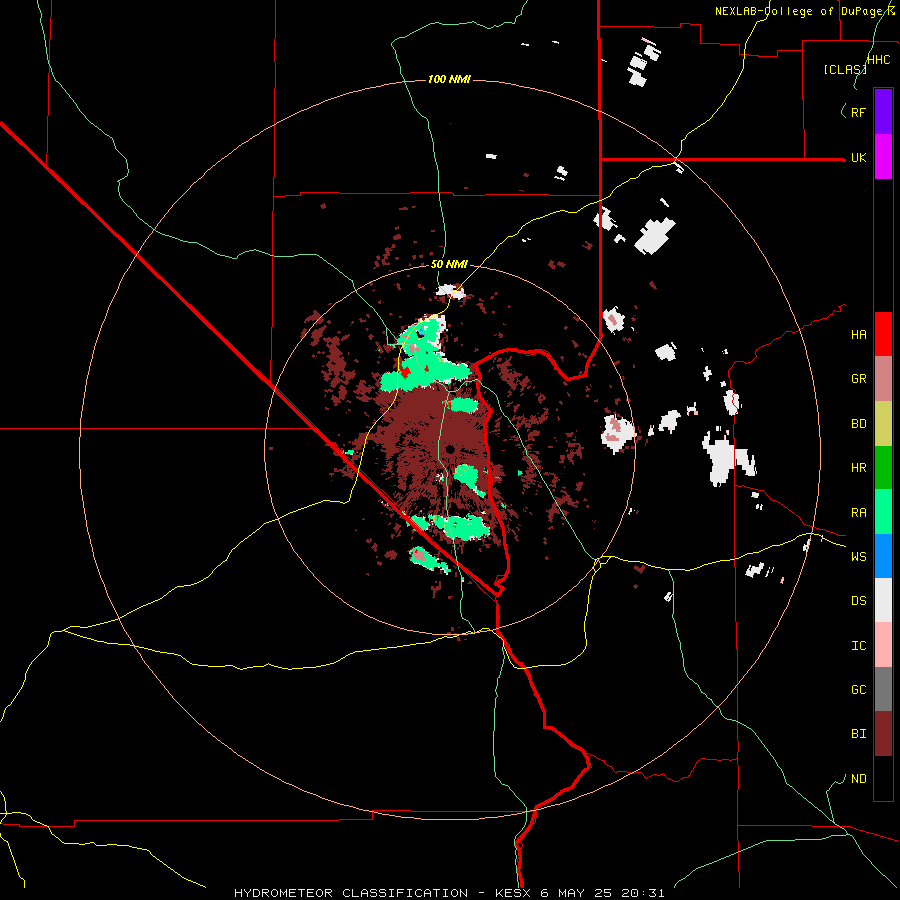Select the GR legend color block

[883, 379]
